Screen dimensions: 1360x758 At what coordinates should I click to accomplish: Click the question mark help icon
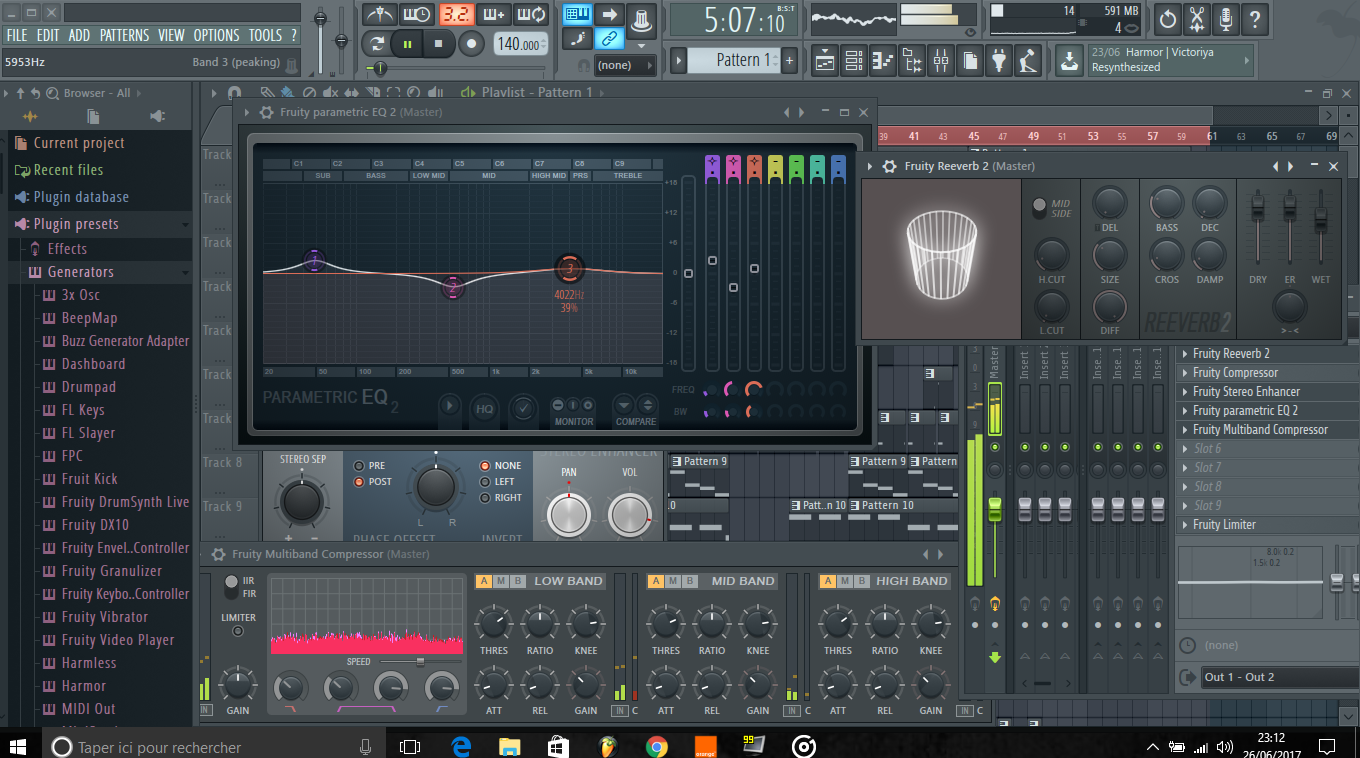(x=1255, y=18)
